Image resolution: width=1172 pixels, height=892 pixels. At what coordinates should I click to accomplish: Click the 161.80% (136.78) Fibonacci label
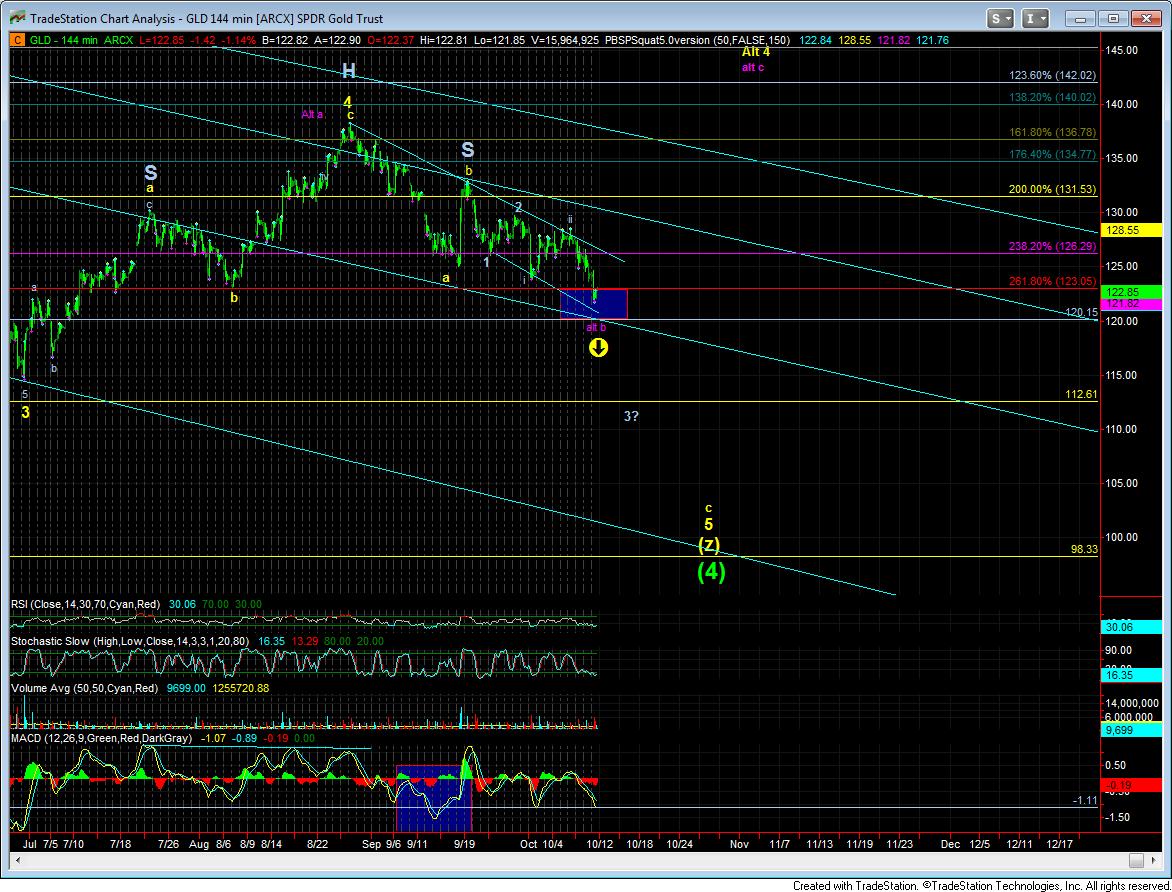click(1052, 132)
